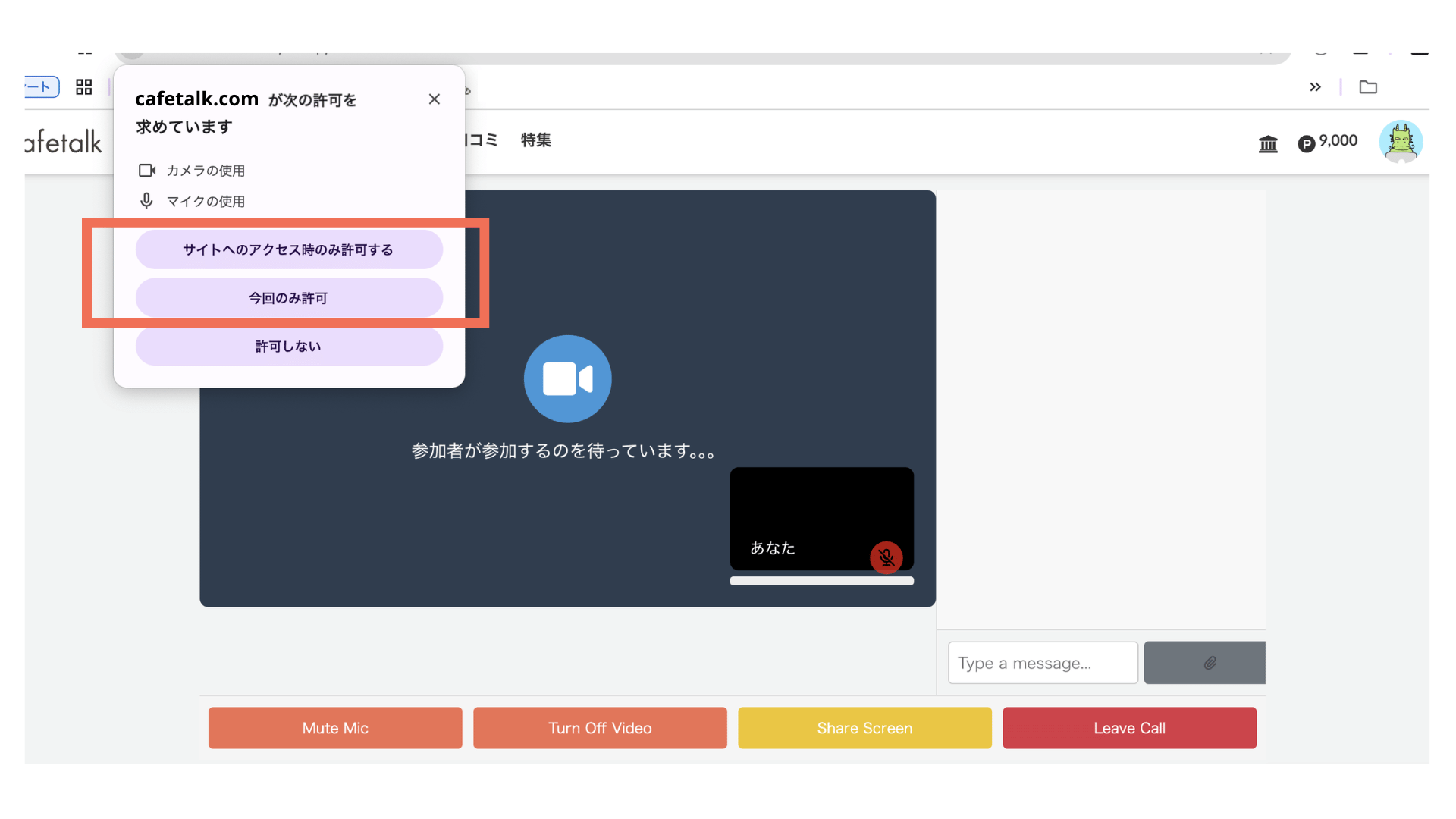This screenshot has width=1456, height=819.
Task: Mute the microphone with Mute Mic
Action: [335, 728]
